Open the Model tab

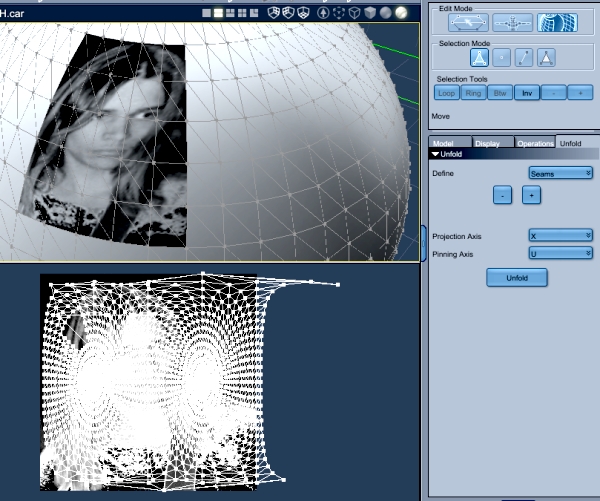point(450,142)
